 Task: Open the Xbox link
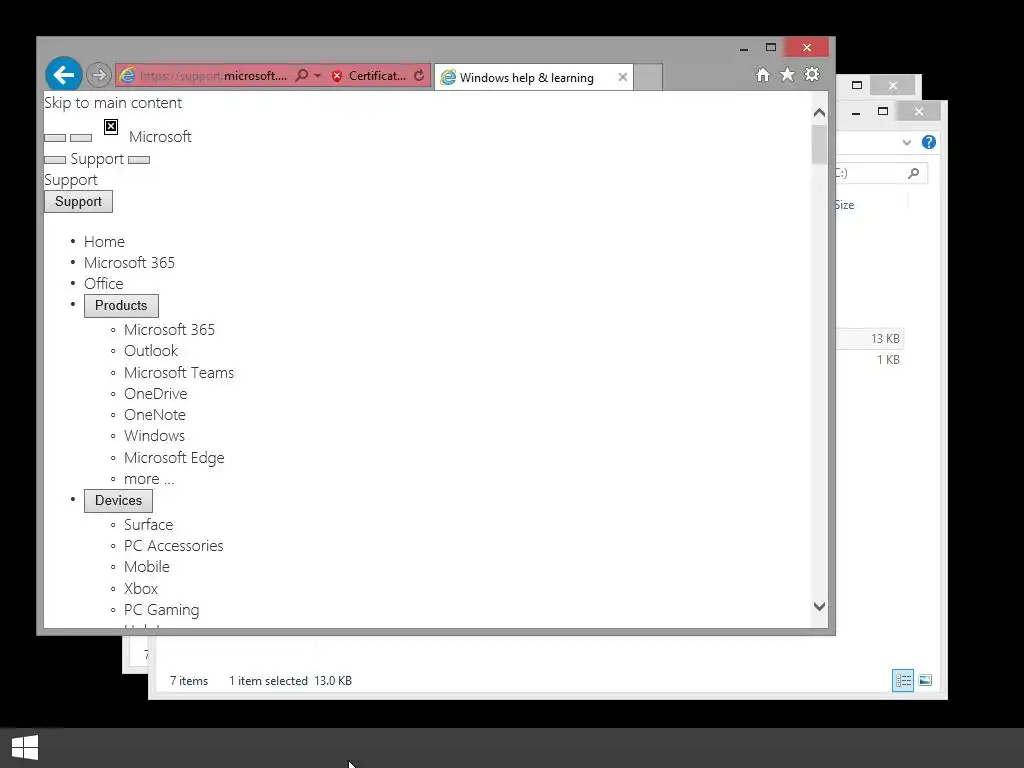tap(141, 589)
